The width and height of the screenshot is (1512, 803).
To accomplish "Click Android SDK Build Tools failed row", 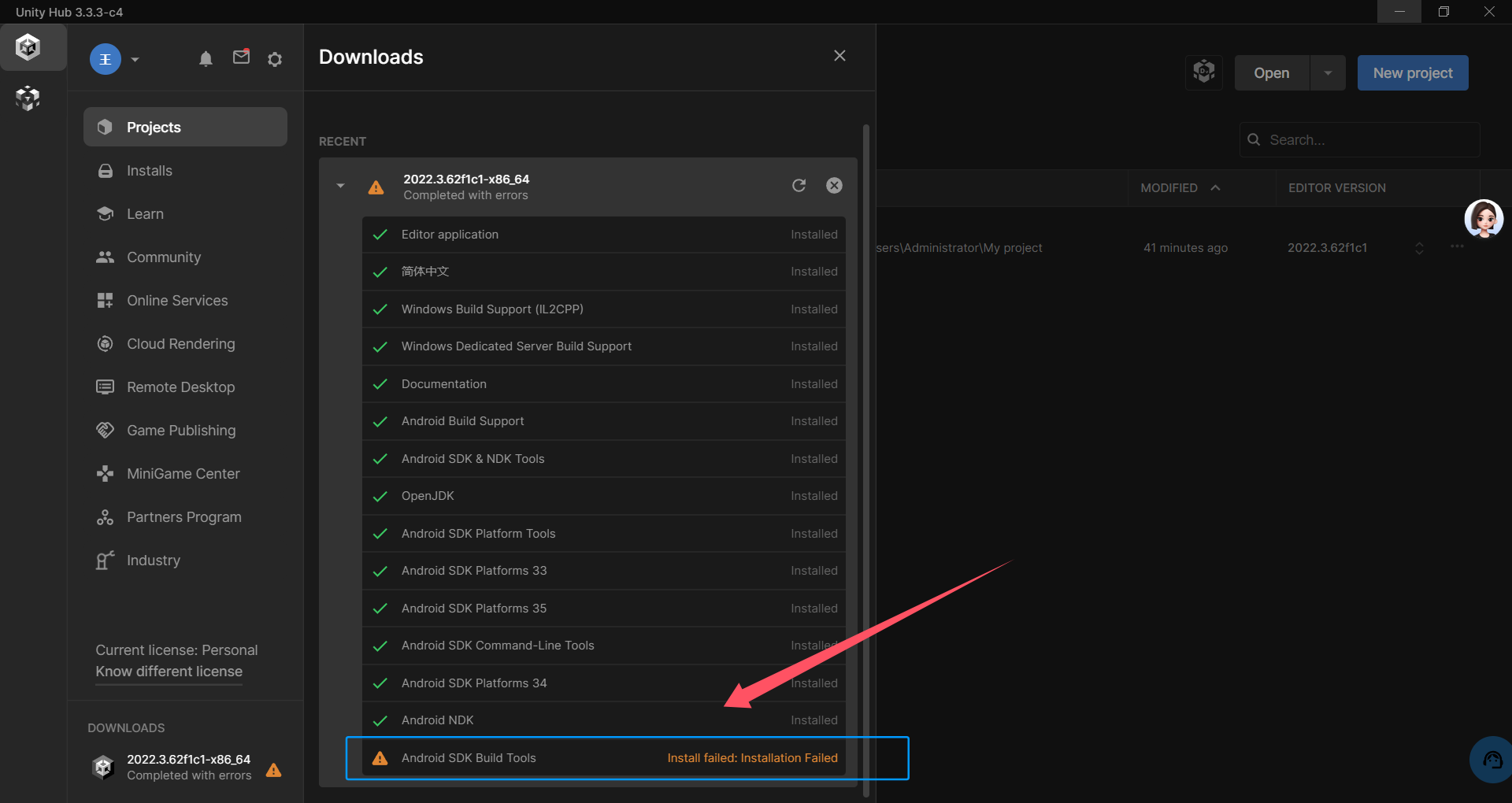I will pos(603,758).
